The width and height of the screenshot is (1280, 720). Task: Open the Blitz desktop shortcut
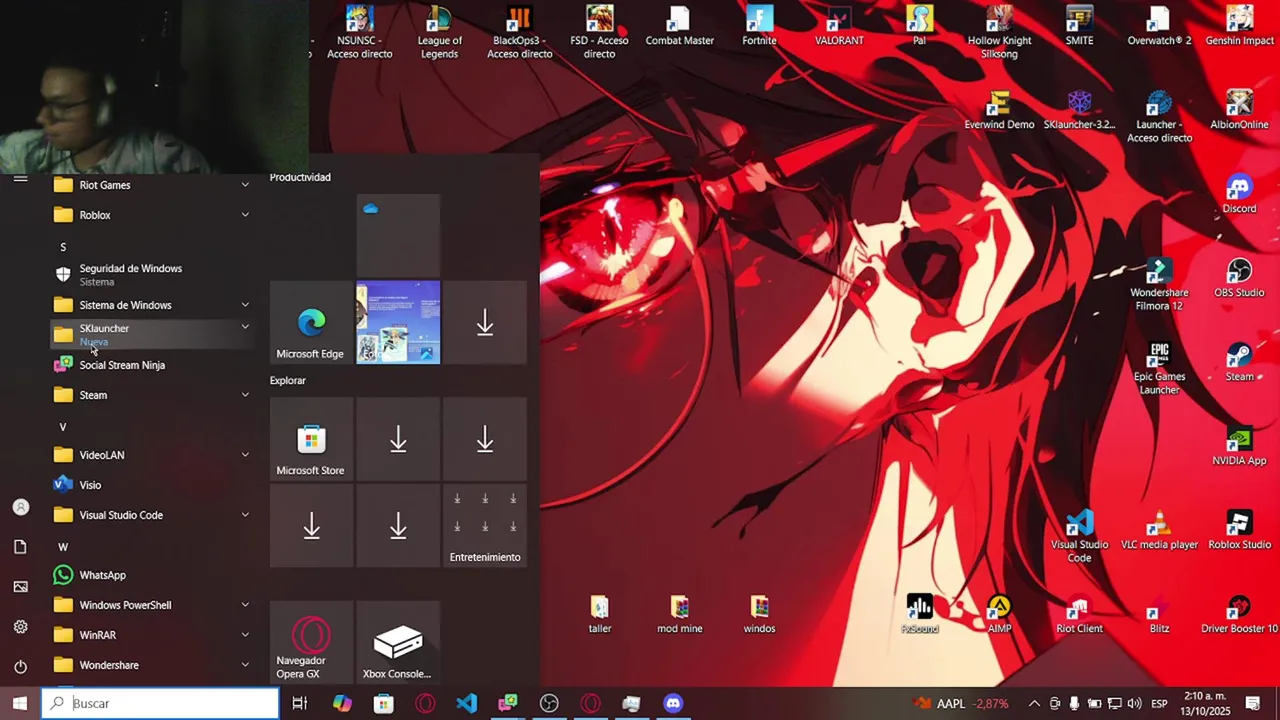click(1159, 614)
